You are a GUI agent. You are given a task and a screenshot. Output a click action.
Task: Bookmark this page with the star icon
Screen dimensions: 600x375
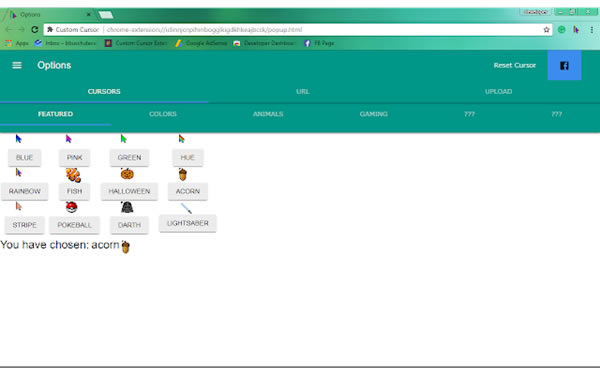pos(546,29)
